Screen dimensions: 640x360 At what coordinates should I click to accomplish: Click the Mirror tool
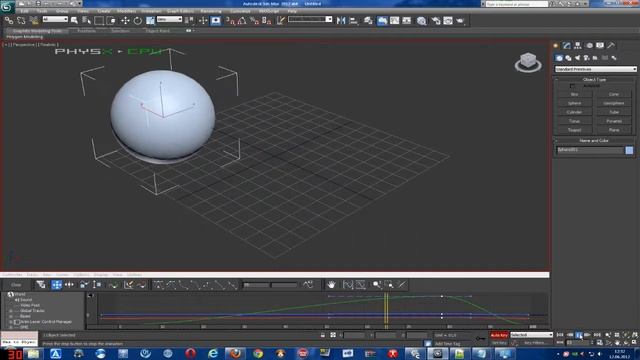pos(341,20)
